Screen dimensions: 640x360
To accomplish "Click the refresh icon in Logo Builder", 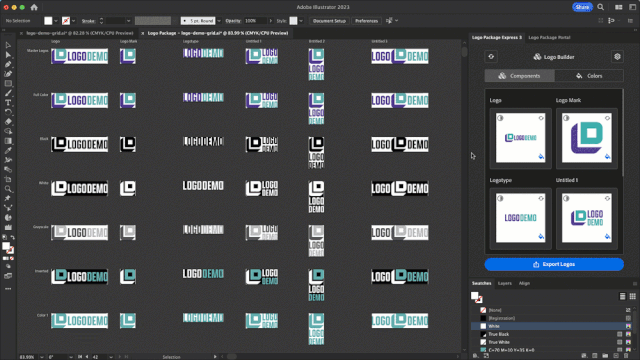I will click(x=491, y=57).
